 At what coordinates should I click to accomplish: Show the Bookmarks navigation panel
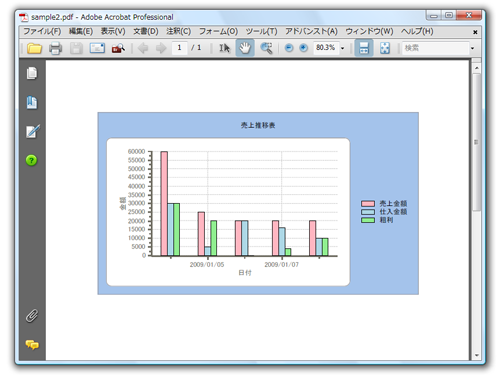pos(32,102)
